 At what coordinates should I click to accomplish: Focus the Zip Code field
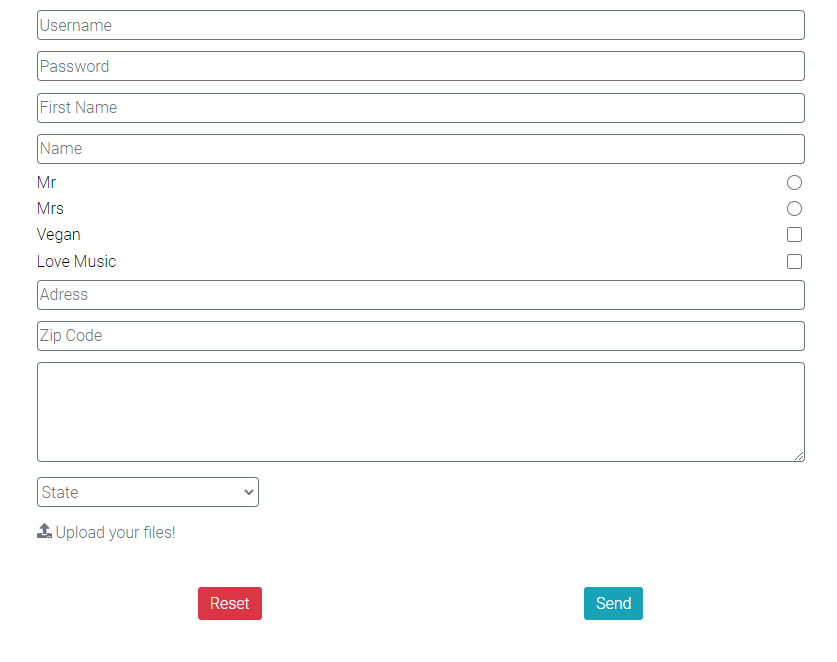point(420,335)
